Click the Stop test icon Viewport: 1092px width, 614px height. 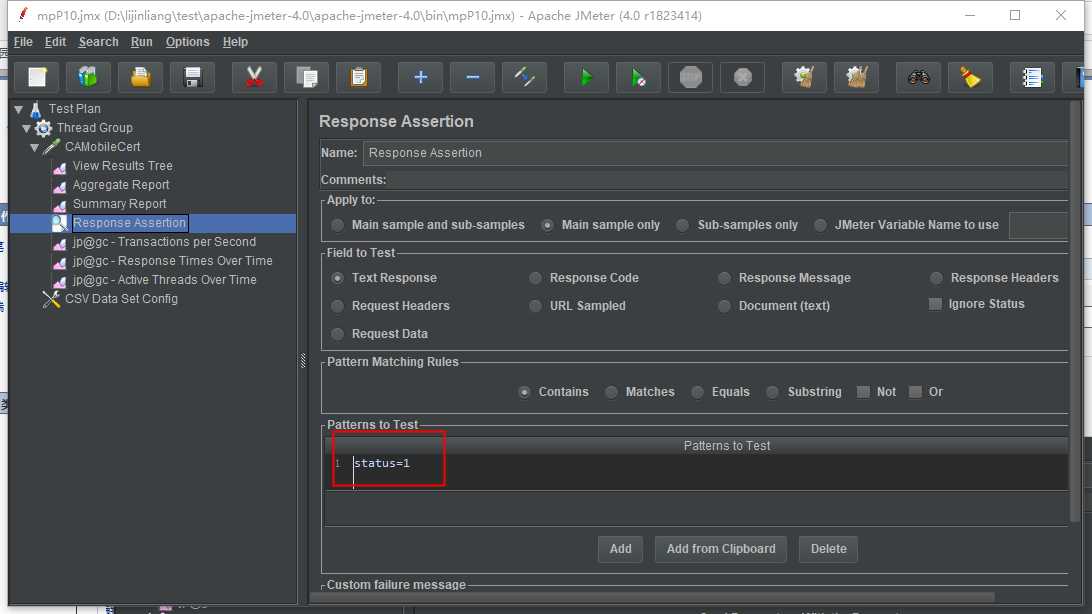pos(690,77)
